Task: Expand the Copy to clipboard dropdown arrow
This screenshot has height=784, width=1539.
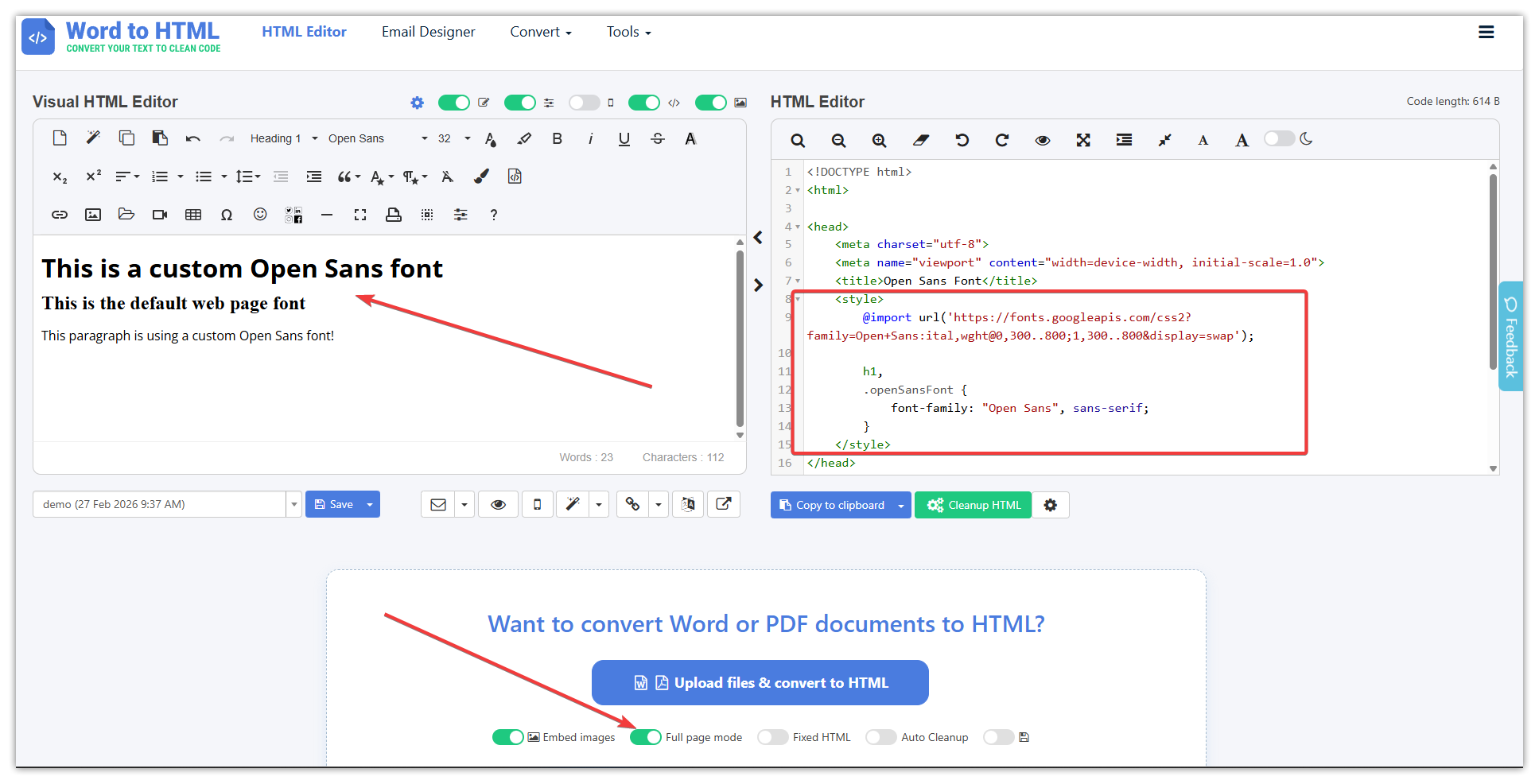Action: pos(901,506)
